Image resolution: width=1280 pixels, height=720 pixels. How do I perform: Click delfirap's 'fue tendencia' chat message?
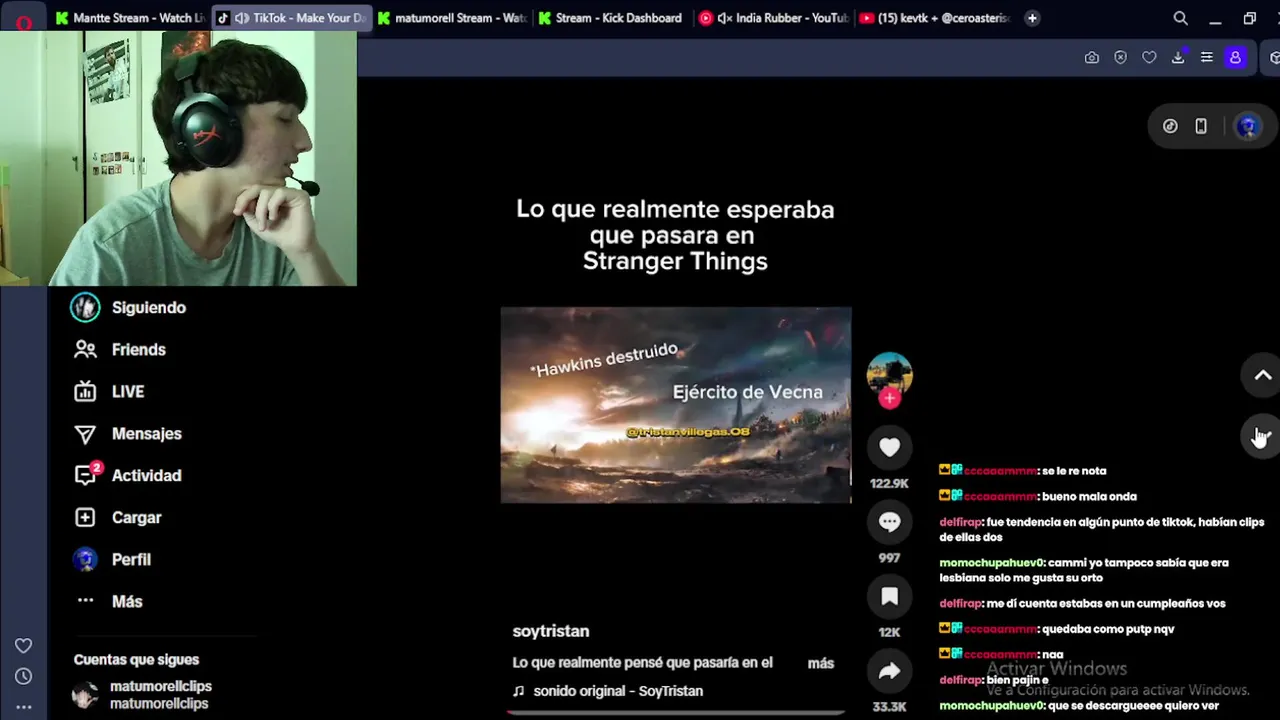[1102, 529]
